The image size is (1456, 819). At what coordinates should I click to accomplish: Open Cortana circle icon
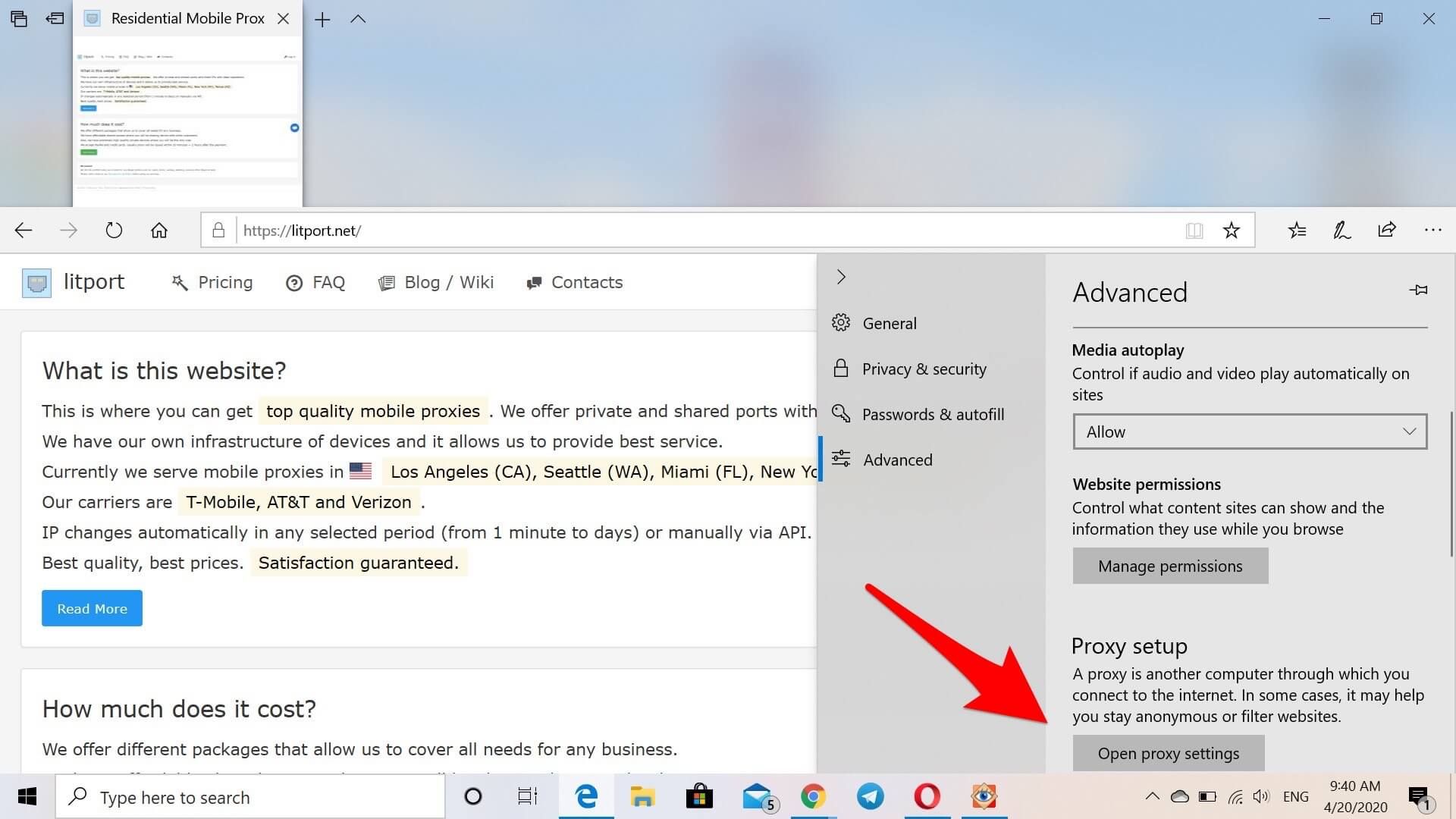[x=473, y=796]
